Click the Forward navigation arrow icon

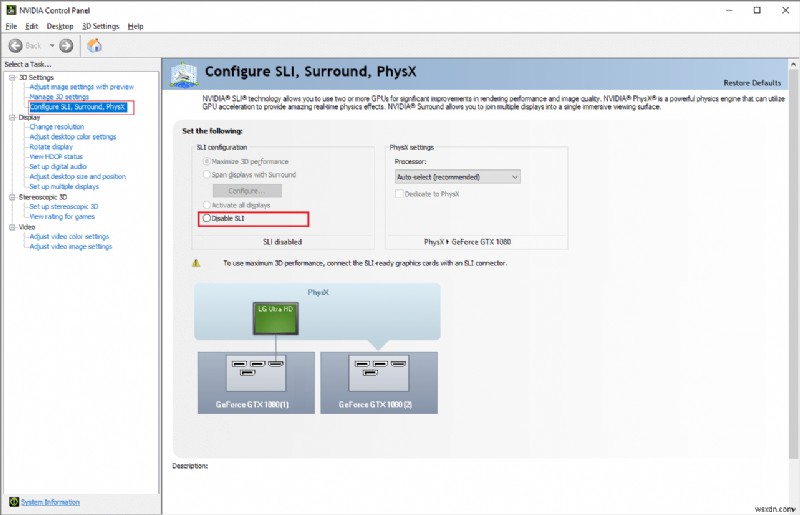tap(66, 46)
